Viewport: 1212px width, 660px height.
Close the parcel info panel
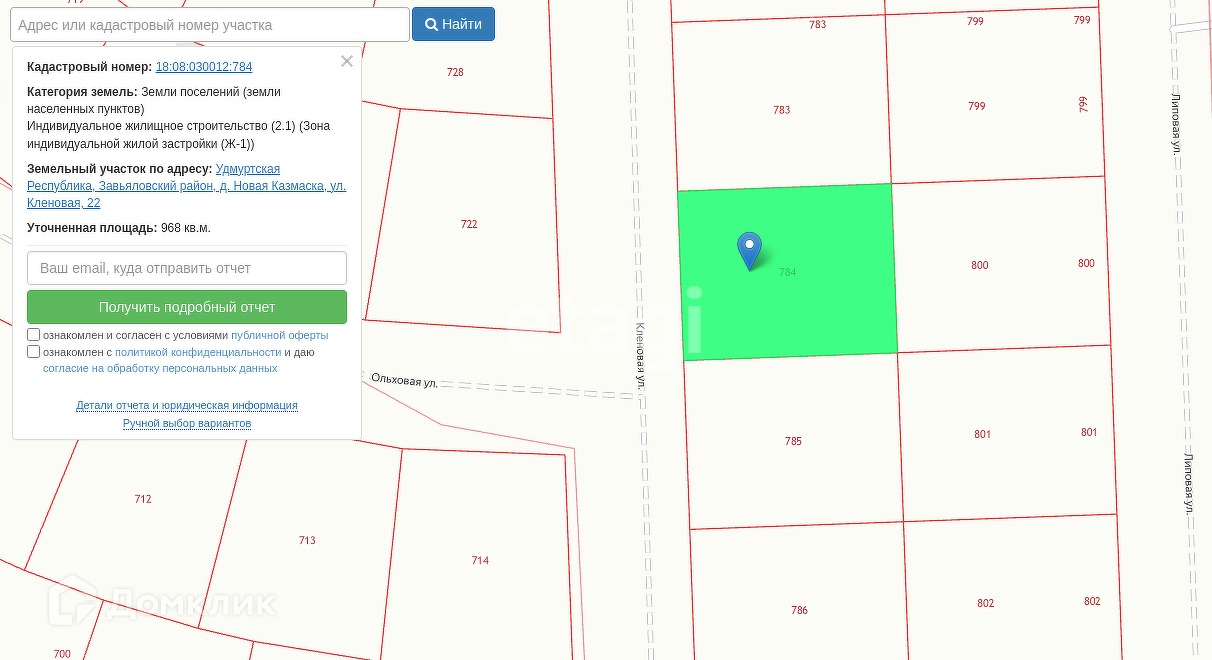(x=347, y=61)
